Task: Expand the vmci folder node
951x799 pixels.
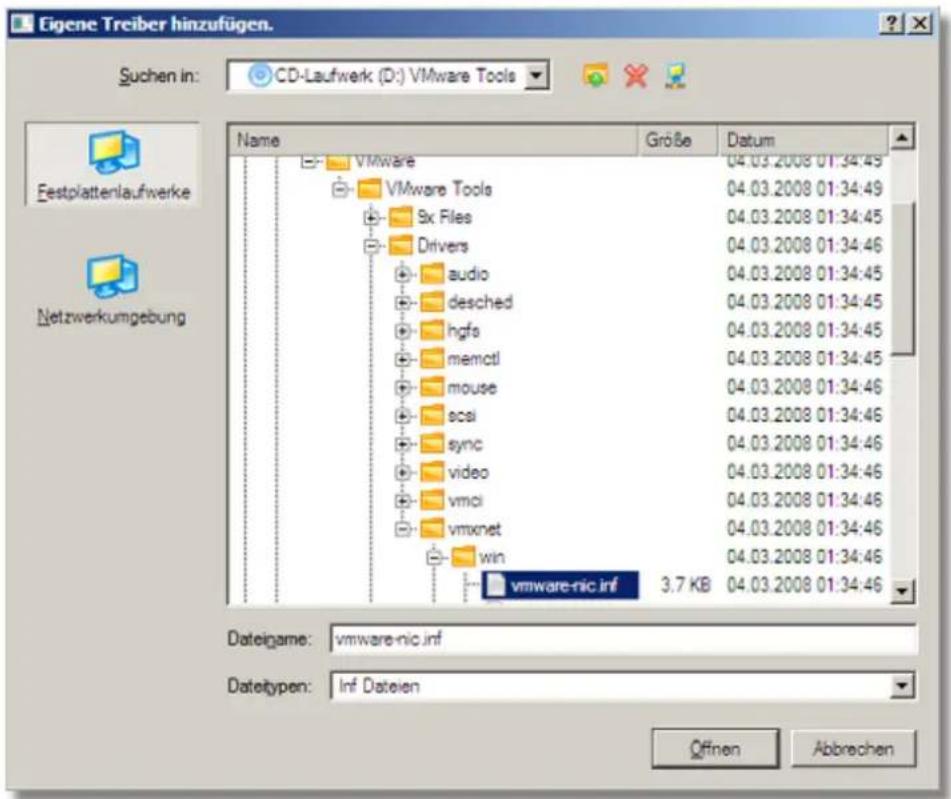Action: click(x=402, y=501)
